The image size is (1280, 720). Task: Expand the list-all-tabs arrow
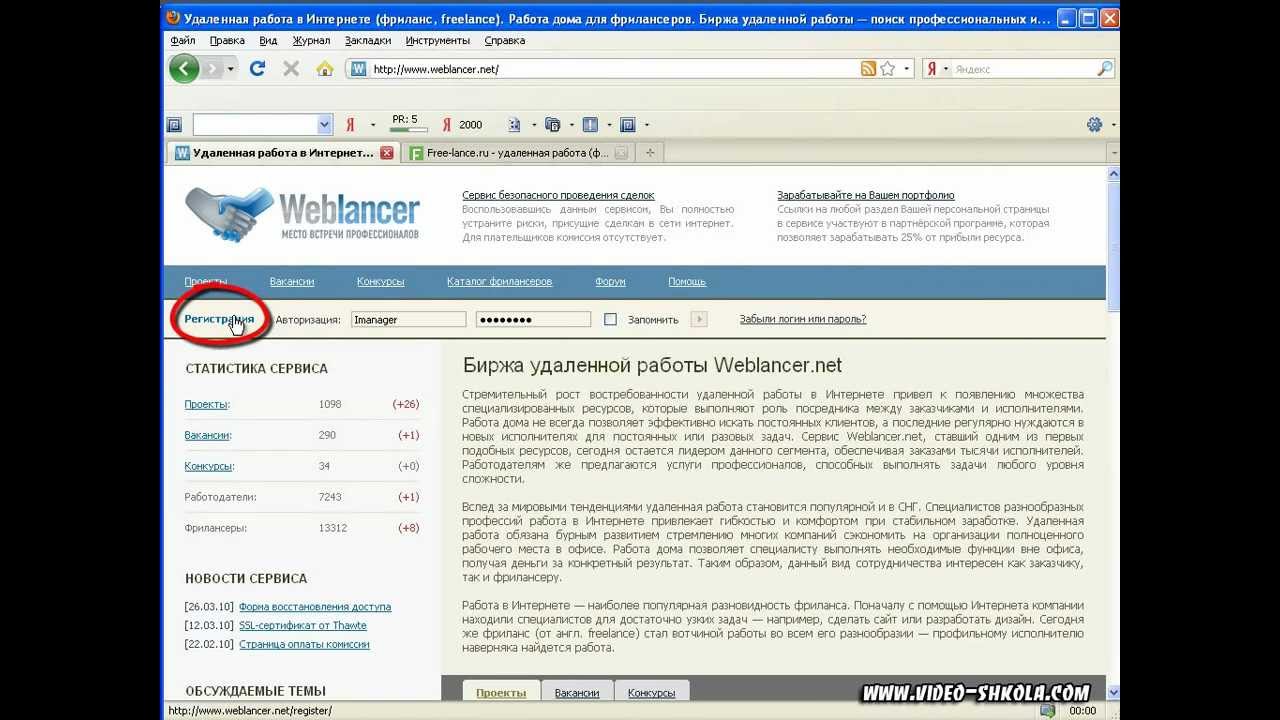[x=1112, y=153]
